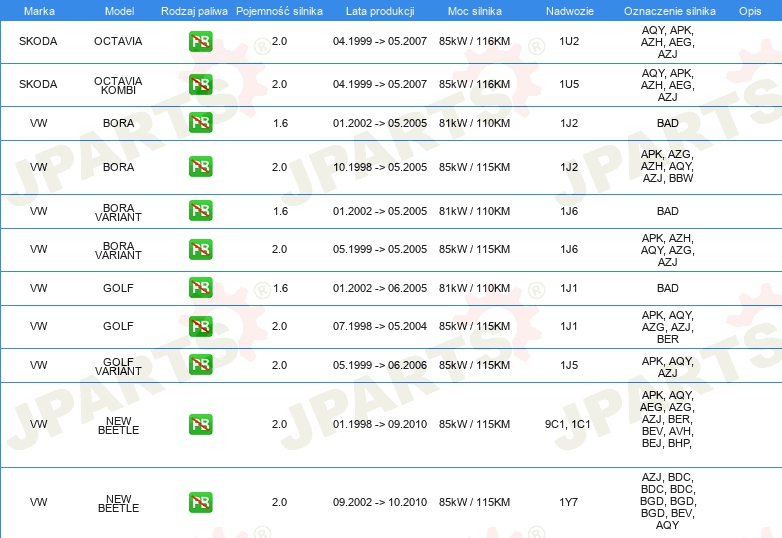Click fuel icon in BORA 2.0 1J2 row
The width and height of the screenshot is (782, 538).
coord(200,167)
